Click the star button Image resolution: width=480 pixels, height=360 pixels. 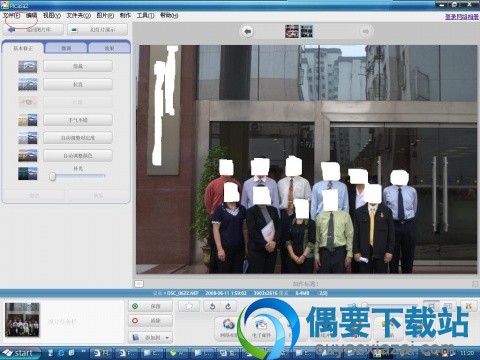coord(189,306)
